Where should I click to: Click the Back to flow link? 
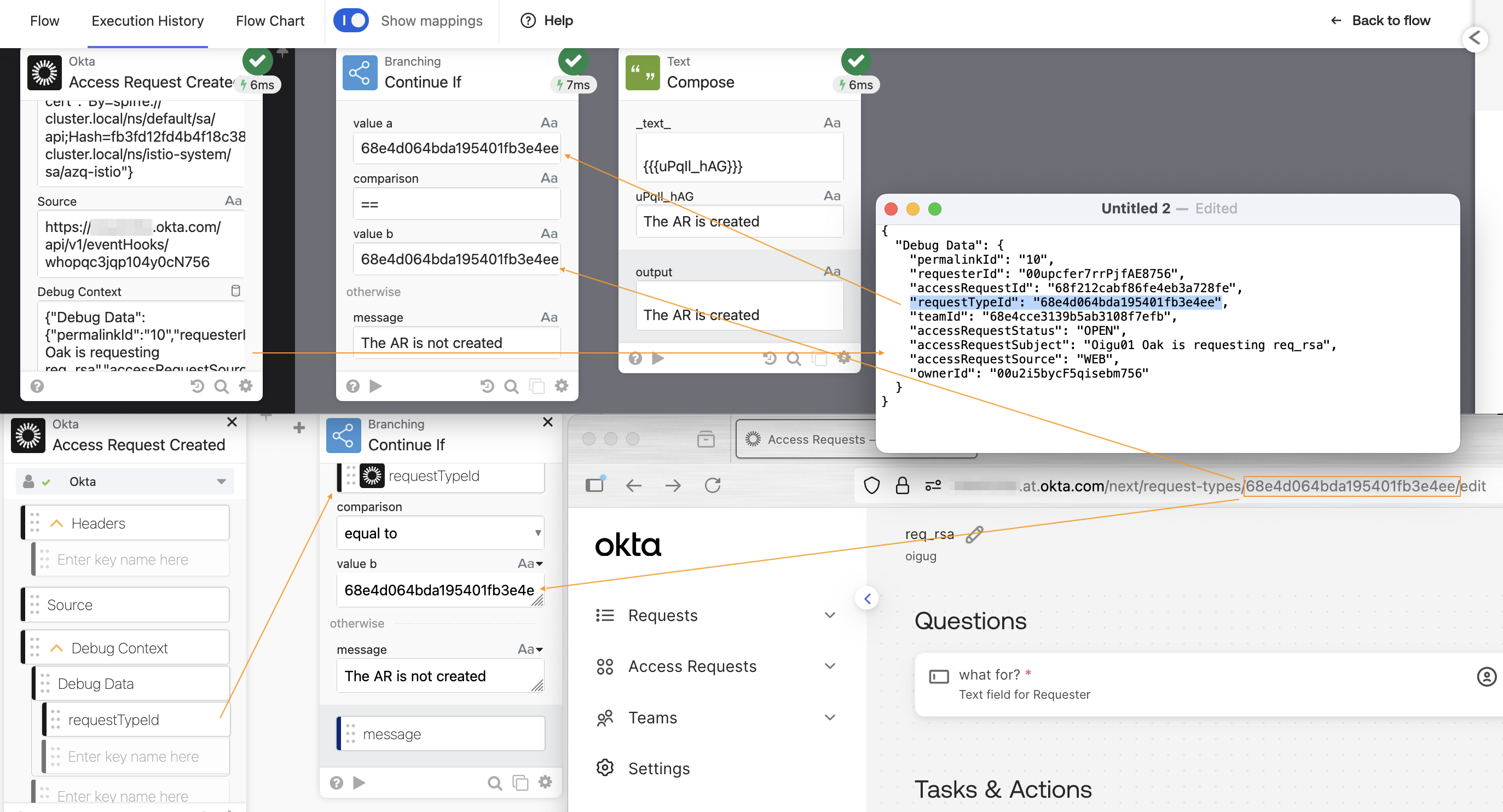(1390, 20)
